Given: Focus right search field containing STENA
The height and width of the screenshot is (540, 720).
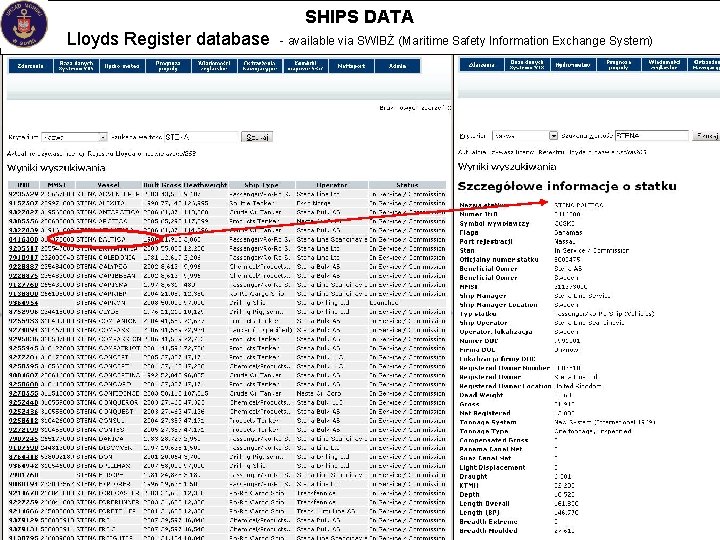Looking at the screenshot, I should pos(652,135).
